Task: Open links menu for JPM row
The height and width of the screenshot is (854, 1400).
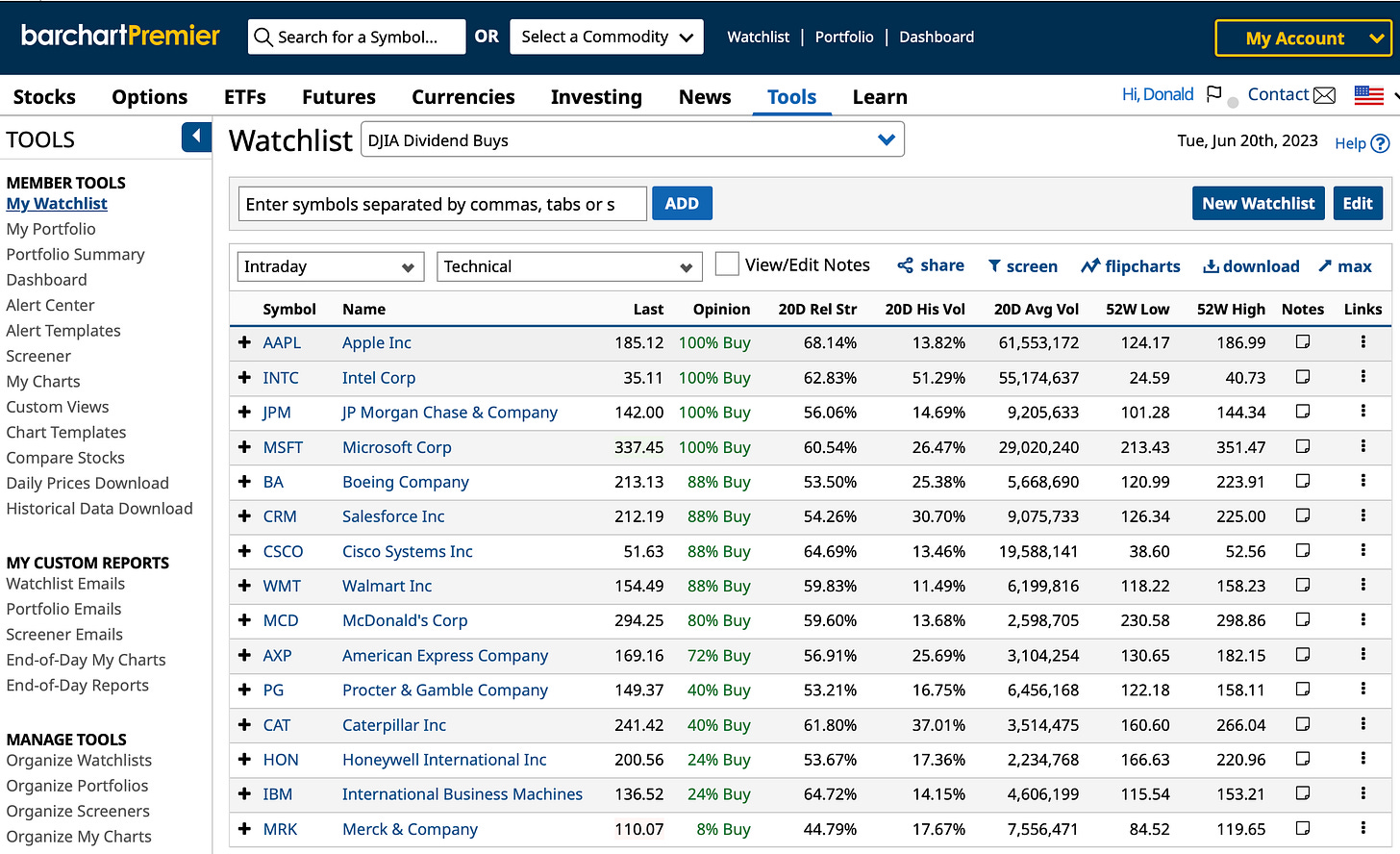Action: point(1362,412)
